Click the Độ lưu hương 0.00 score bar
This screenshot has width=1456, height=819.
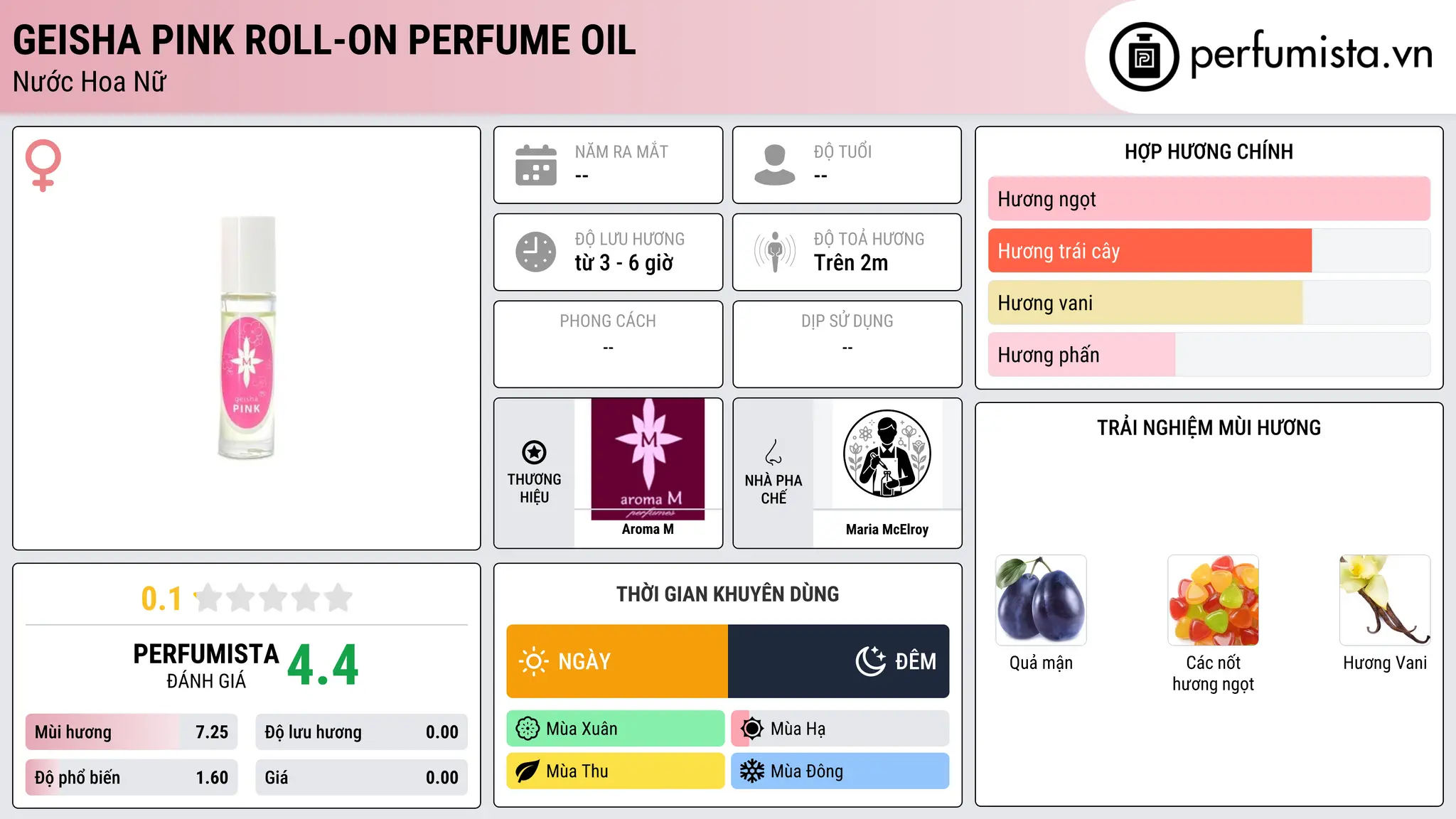coord(361,732)
